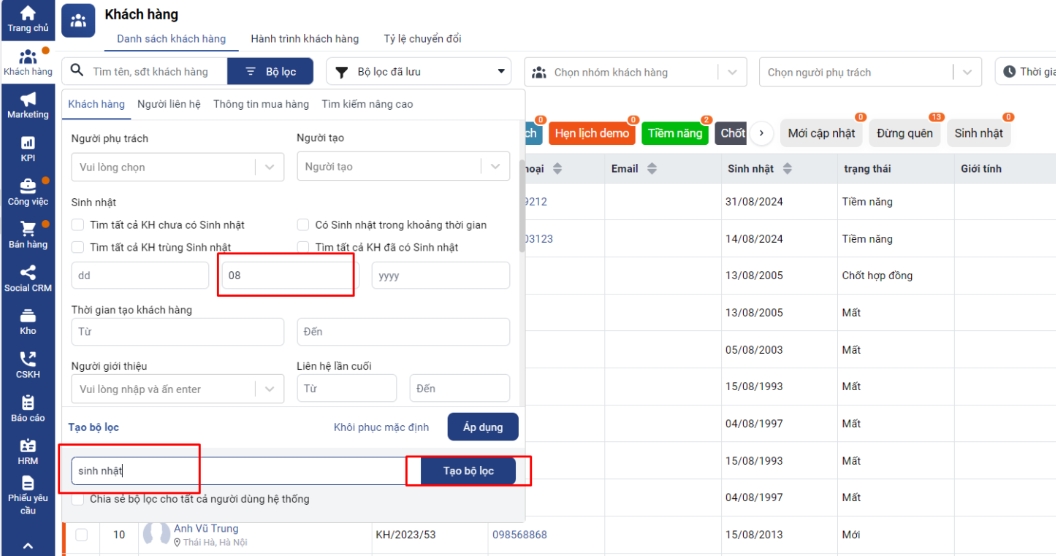Viewport: 1056px width, 556px height.
Task: Tick 'Chia sẻ bộ lọc' checkbox
Action: pyautogui.click(x=78, y=499)
